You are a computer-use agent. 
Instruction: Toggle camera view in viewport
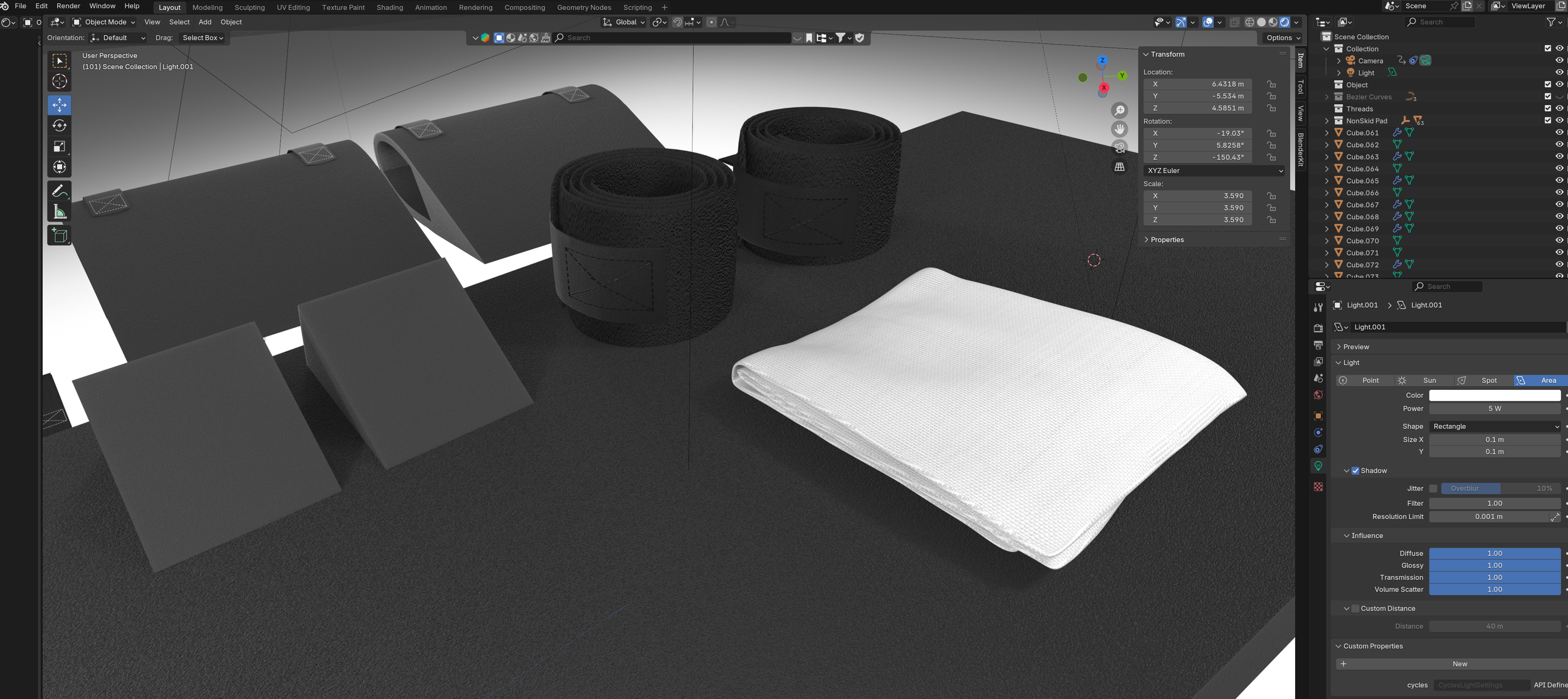1120,148
